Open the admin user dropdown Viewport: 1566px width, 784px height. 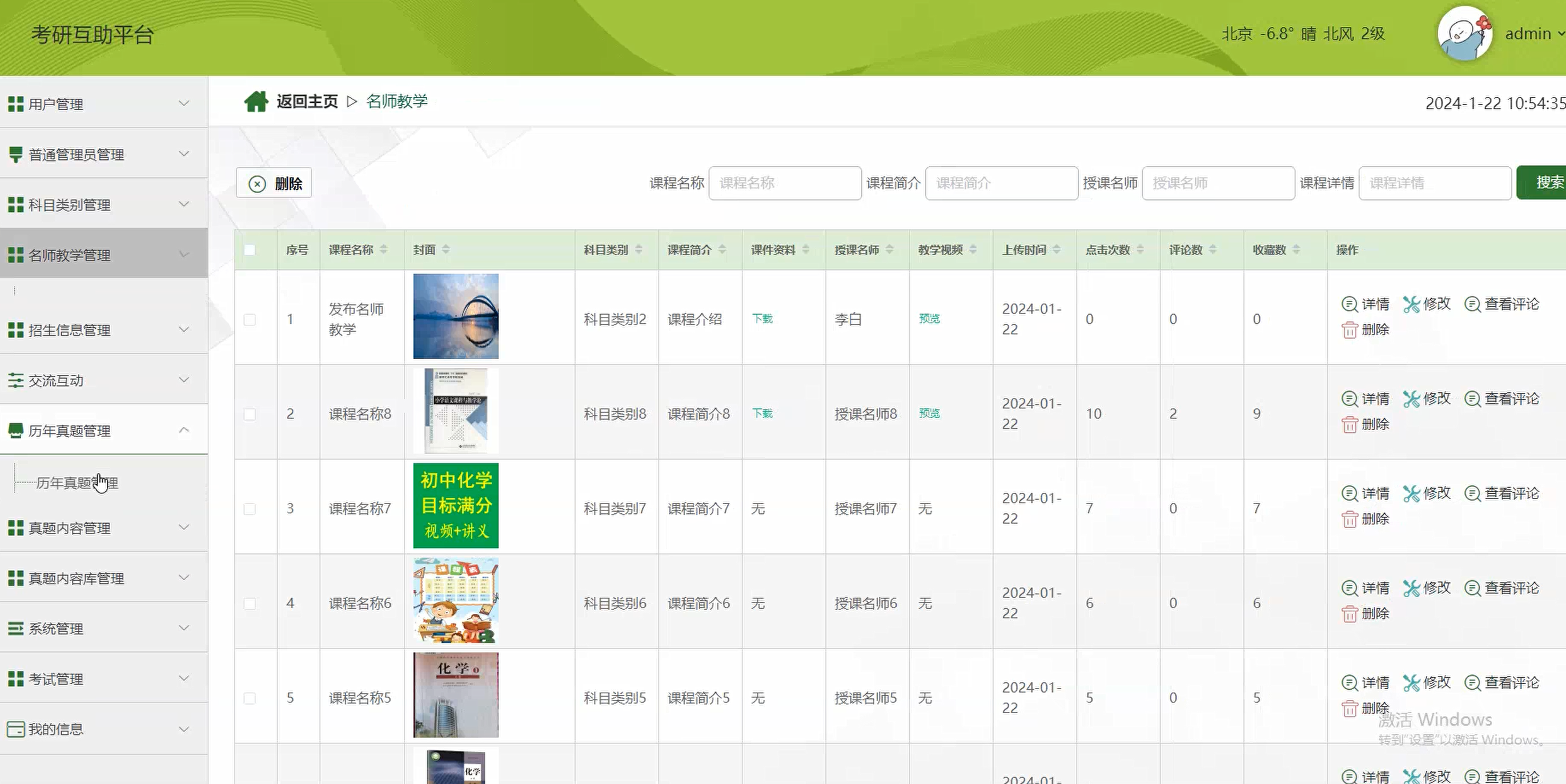pyautogui.click(x=1534, y=34)
